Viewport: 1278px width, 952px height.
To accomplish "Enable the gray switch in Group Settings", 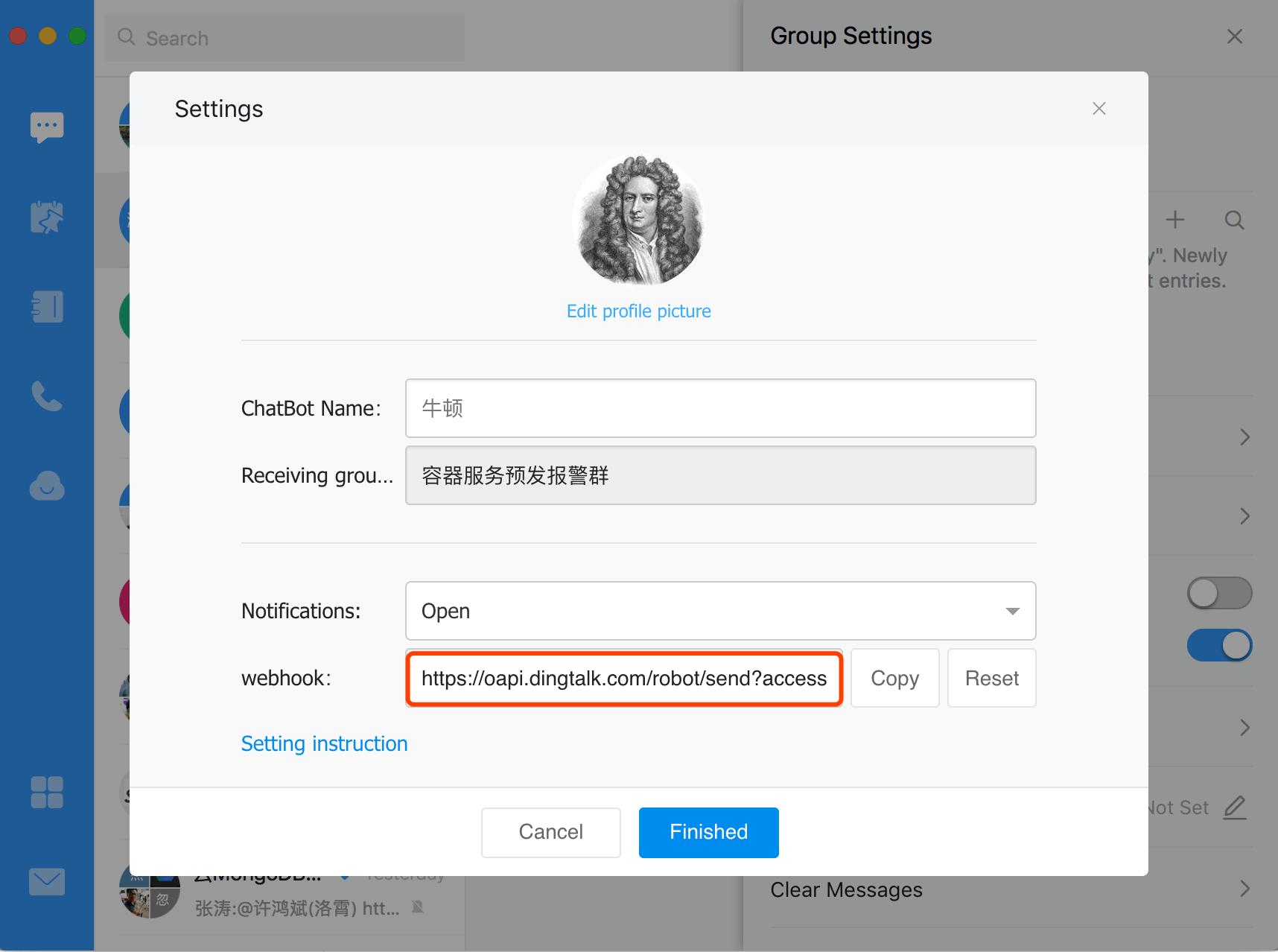I will click(x=1219, y=594).
